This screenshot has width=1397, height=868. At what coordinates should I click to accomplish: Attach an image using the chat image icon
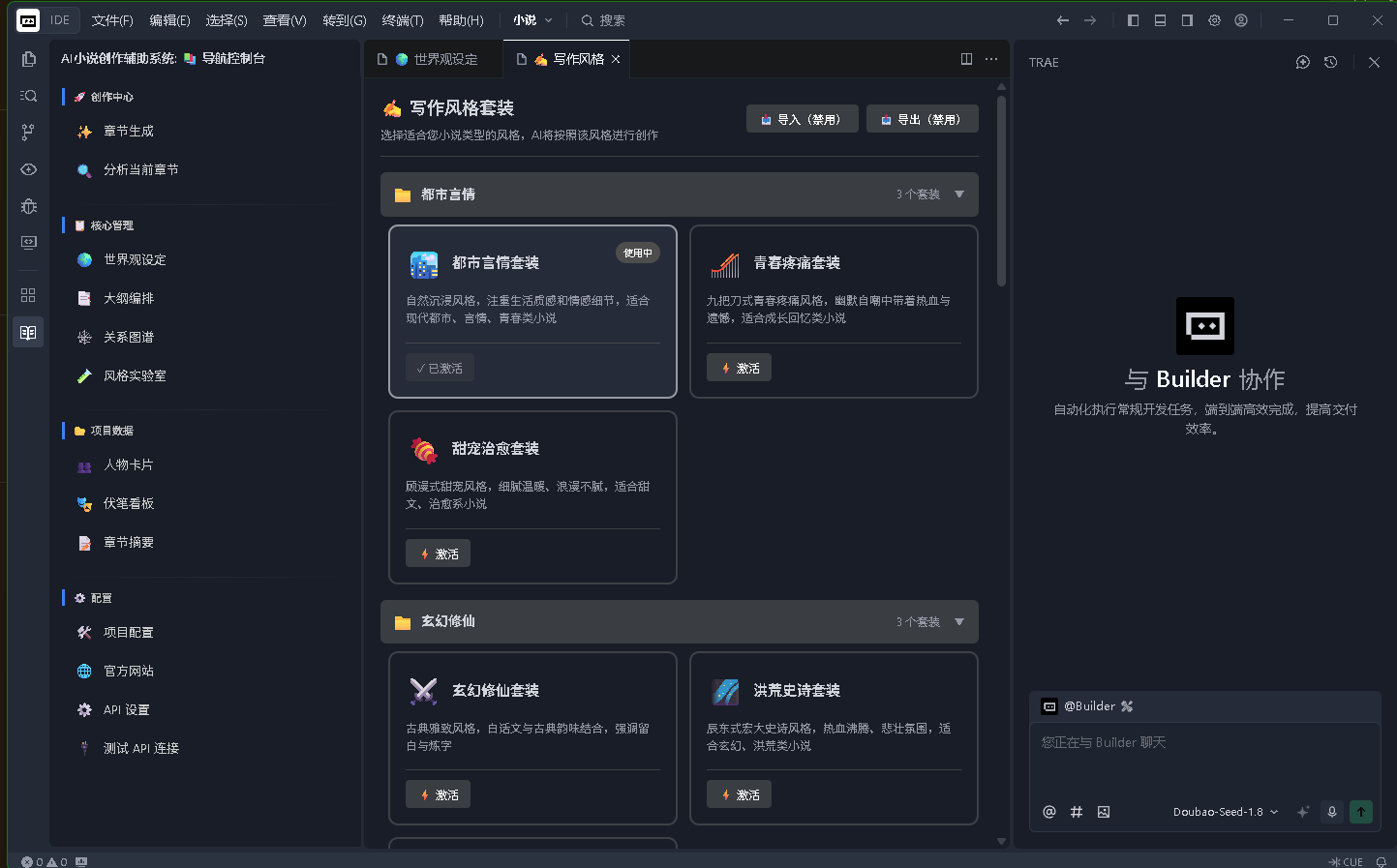coord(1104,812)
